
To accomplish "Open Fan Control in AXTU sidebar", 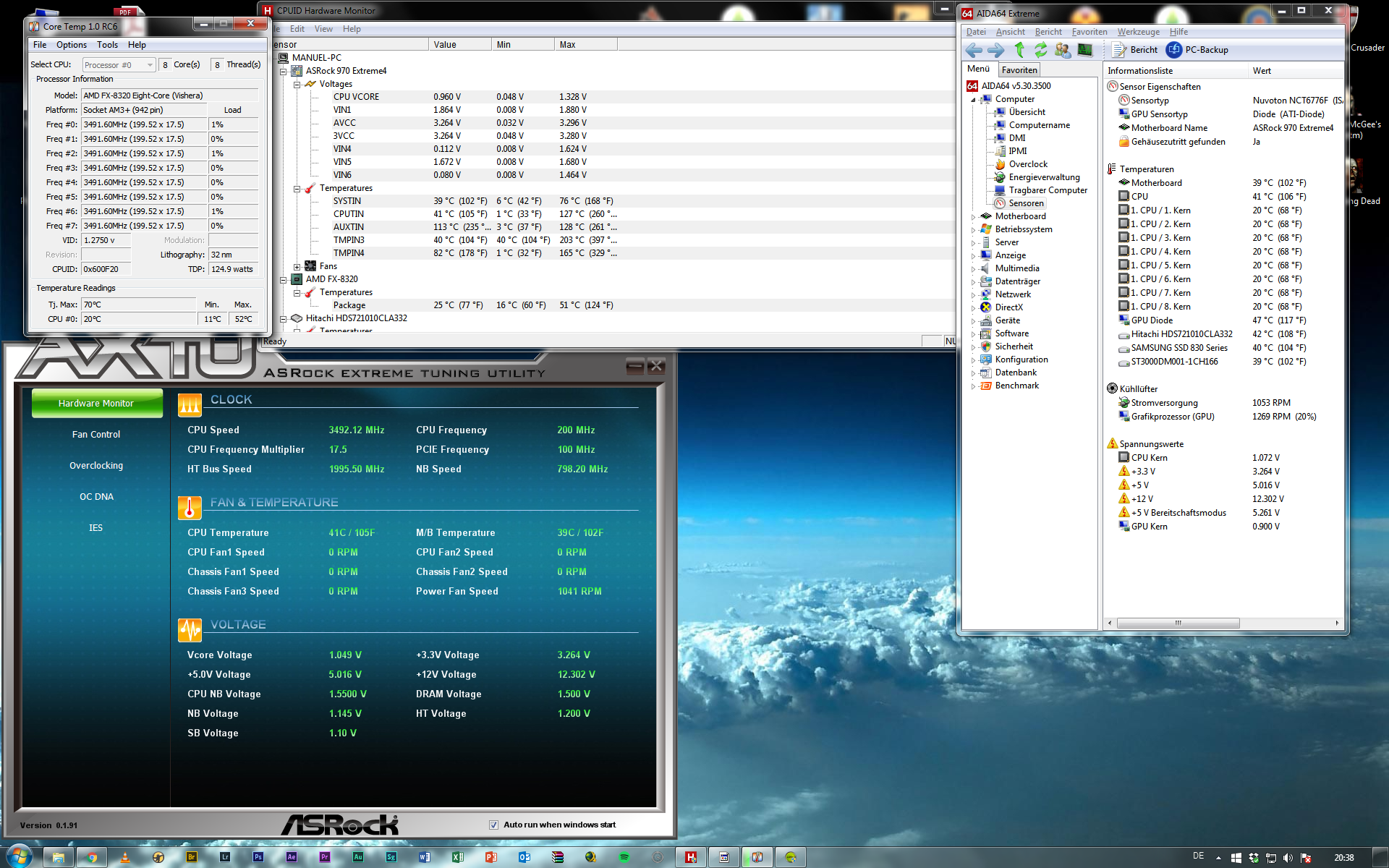I will point(96,435).
